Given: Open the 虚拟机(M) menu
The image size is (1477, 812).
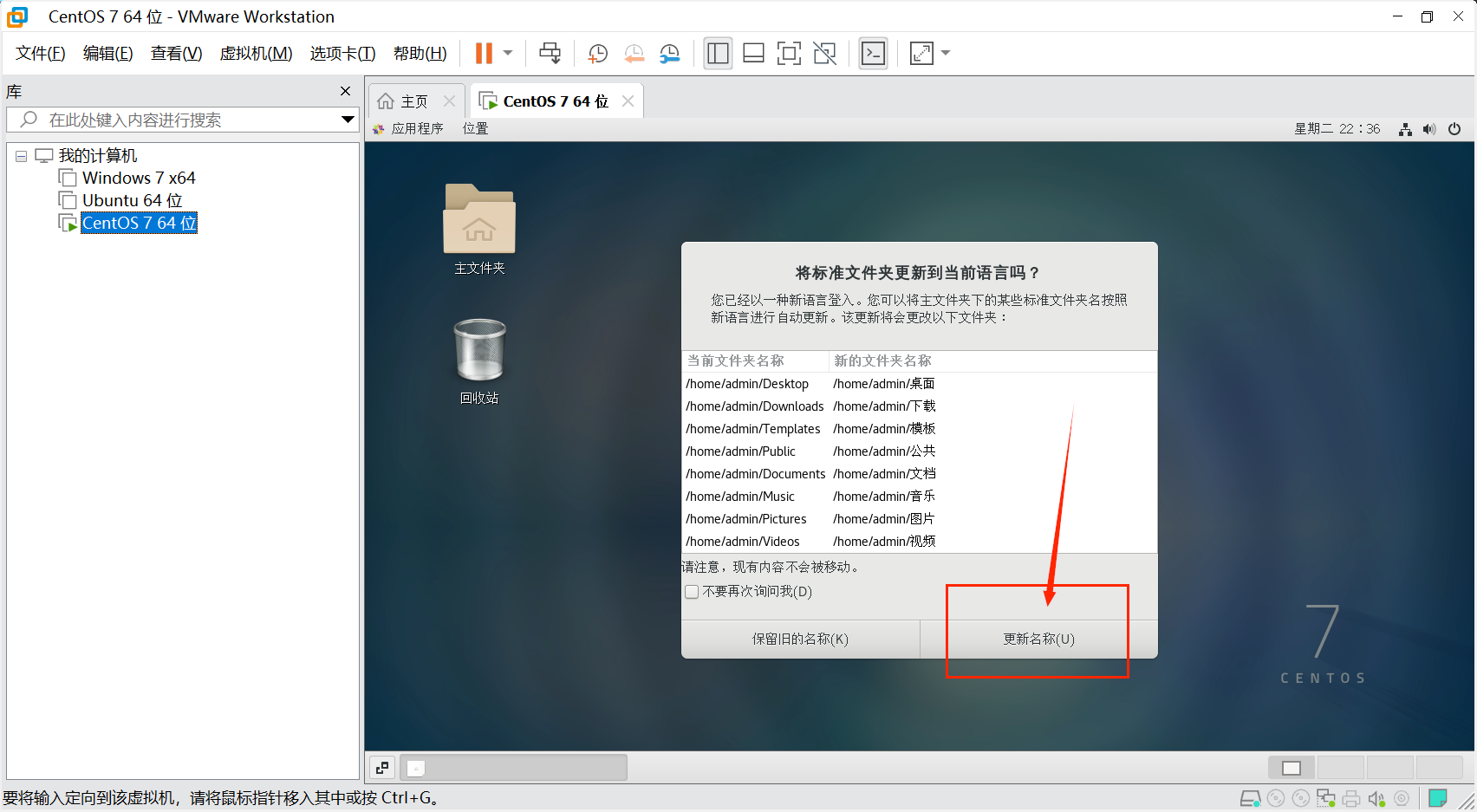Looking at the screenshot, I should coord(256,53).
